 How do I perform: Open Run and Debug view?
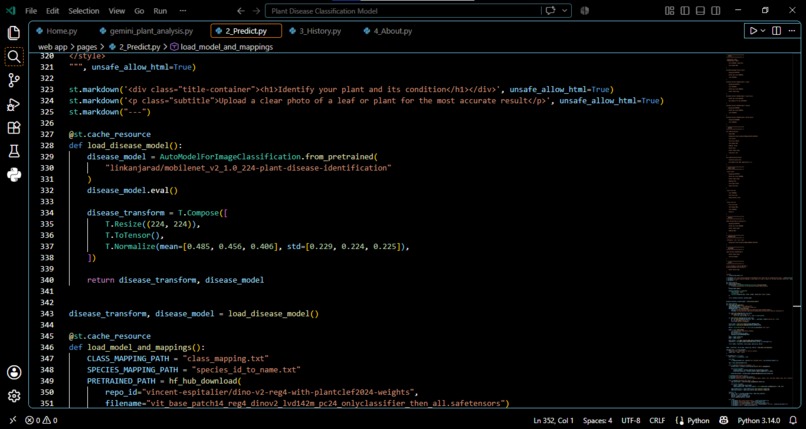click(x=14, y=104)
